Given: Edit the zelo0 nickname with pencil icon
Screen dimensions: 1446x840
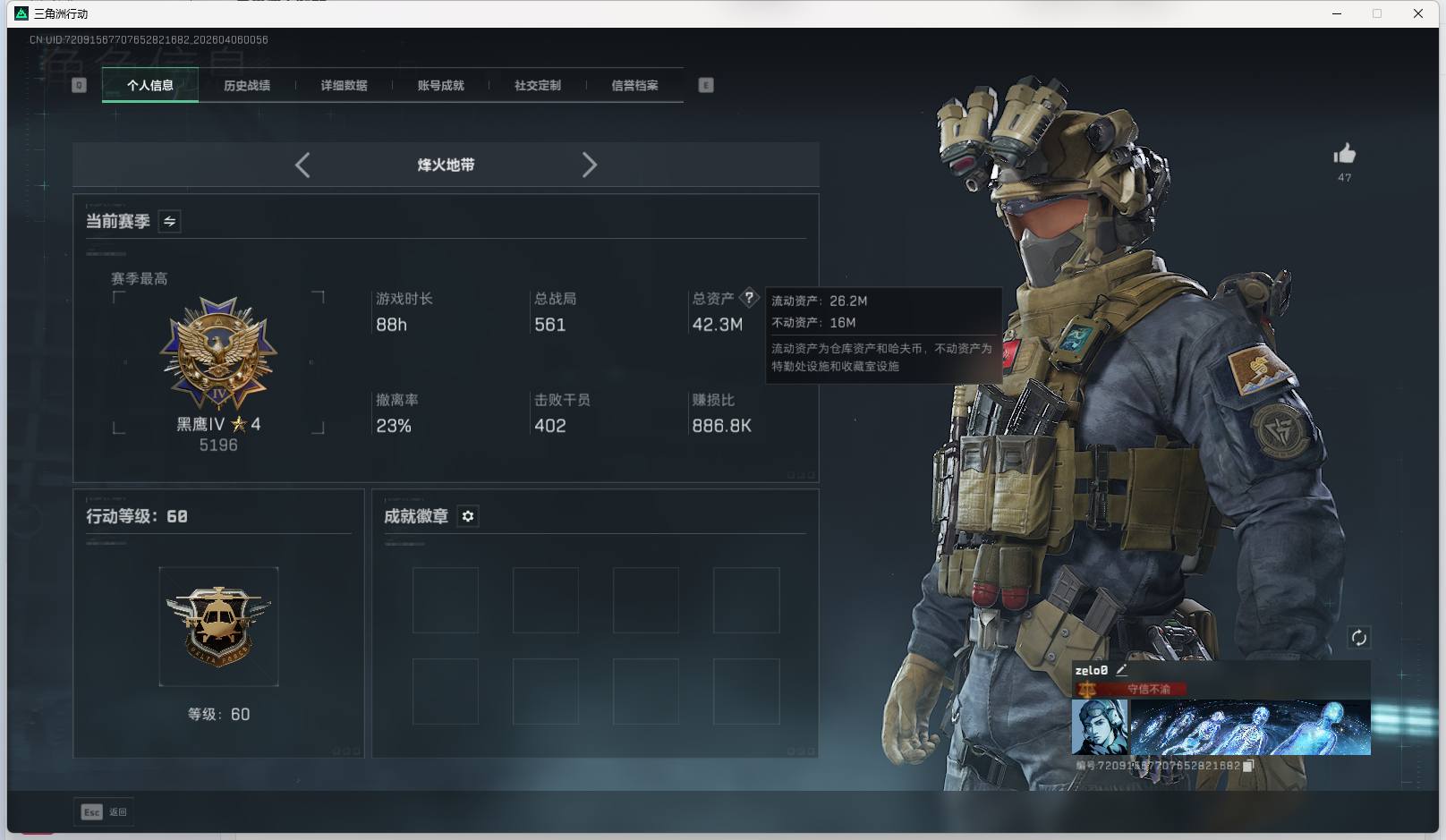Looking at the screenshot, I should 1122,669.
